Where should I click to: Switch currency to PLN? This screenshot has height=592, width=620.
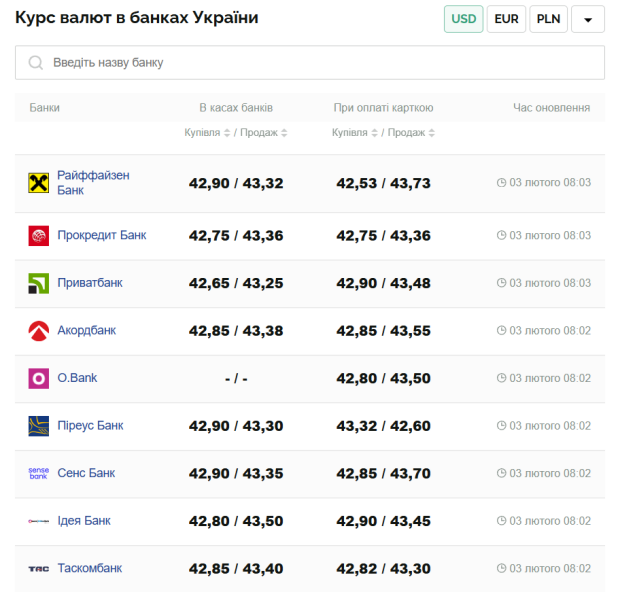(548, 19)
